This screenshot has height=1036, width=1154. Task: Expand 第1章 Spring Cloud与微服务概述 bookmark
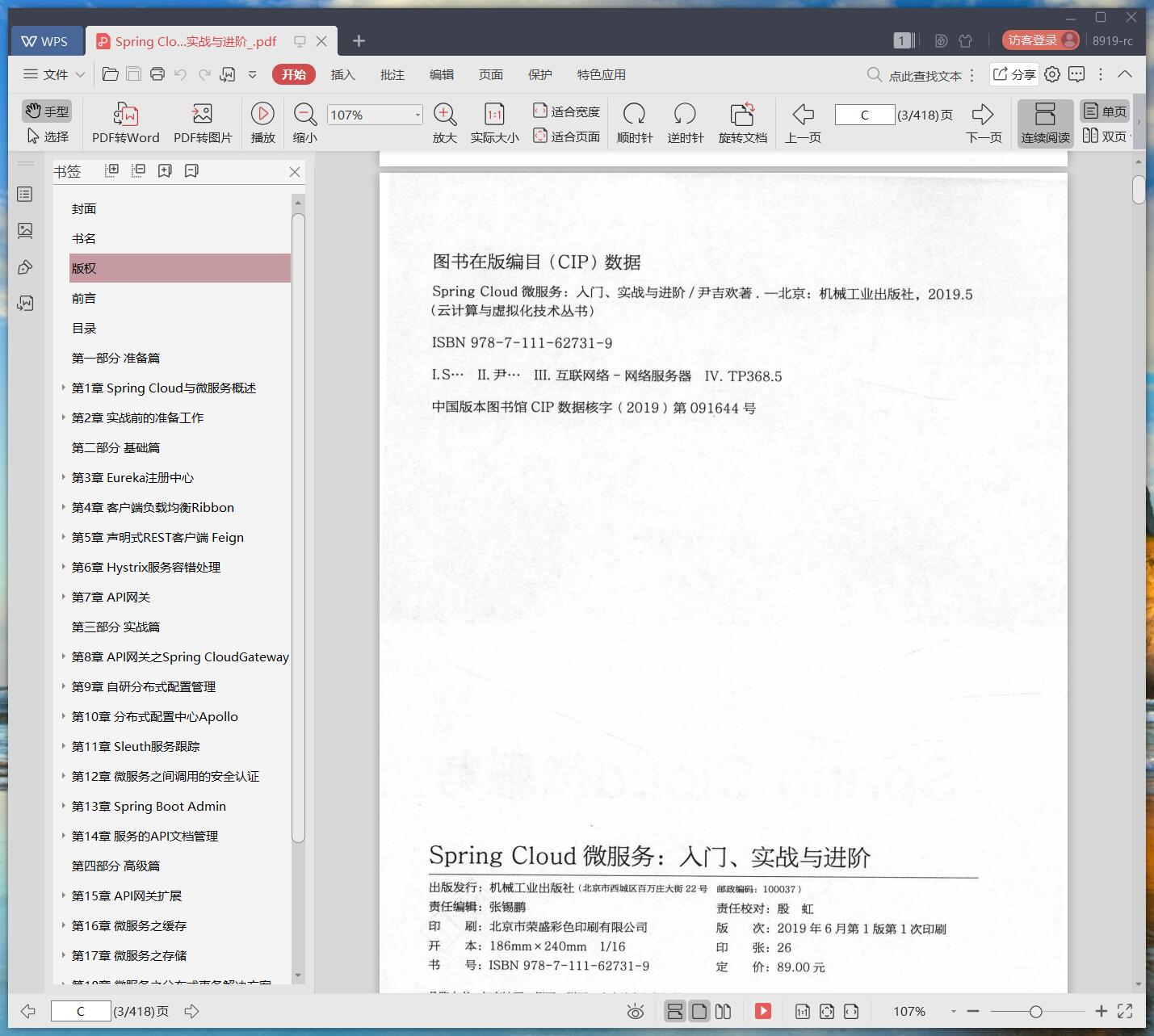pyautogui.click(x=64, y=388)
